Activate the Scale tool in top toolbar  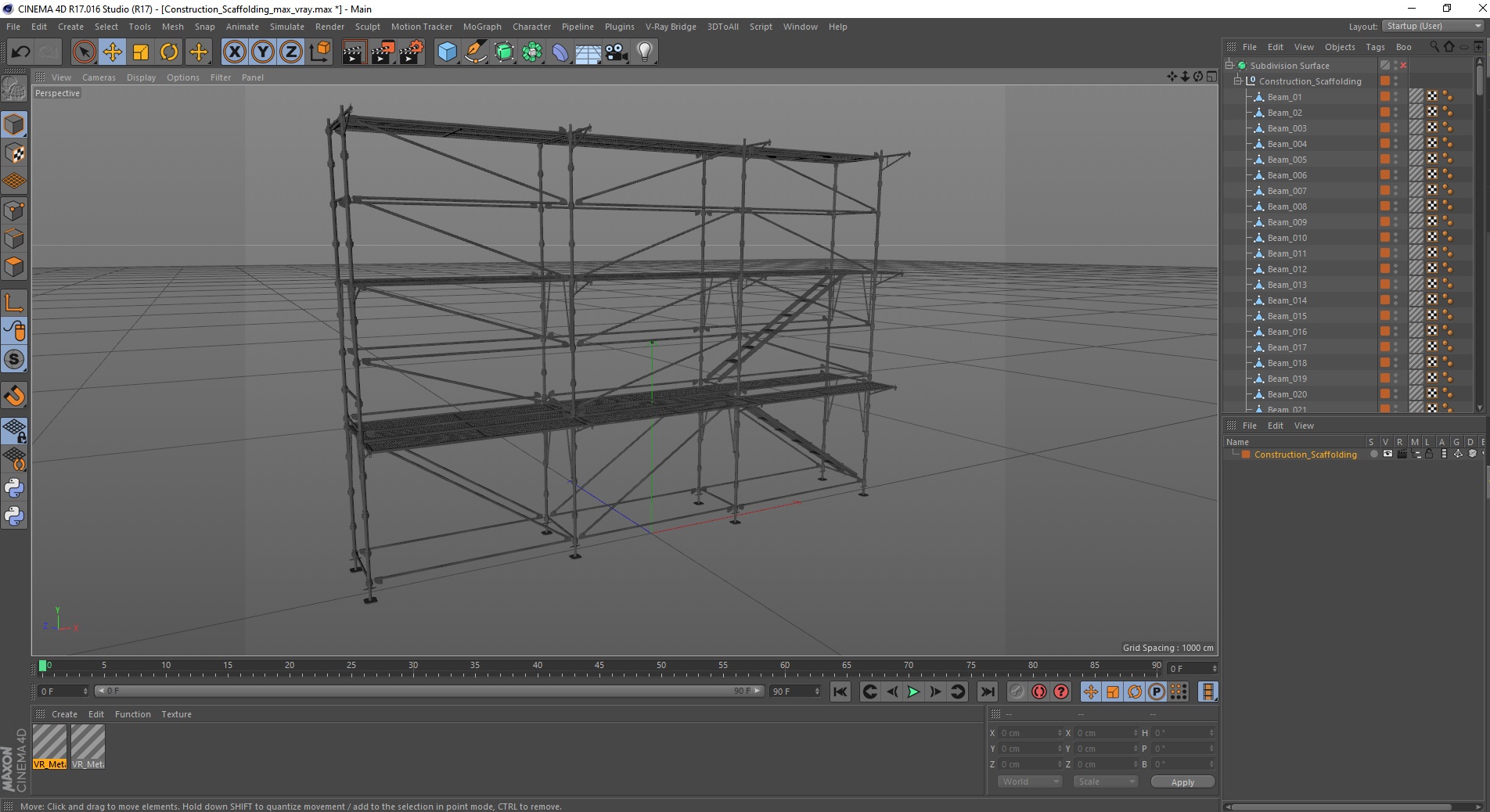point(141,52)
